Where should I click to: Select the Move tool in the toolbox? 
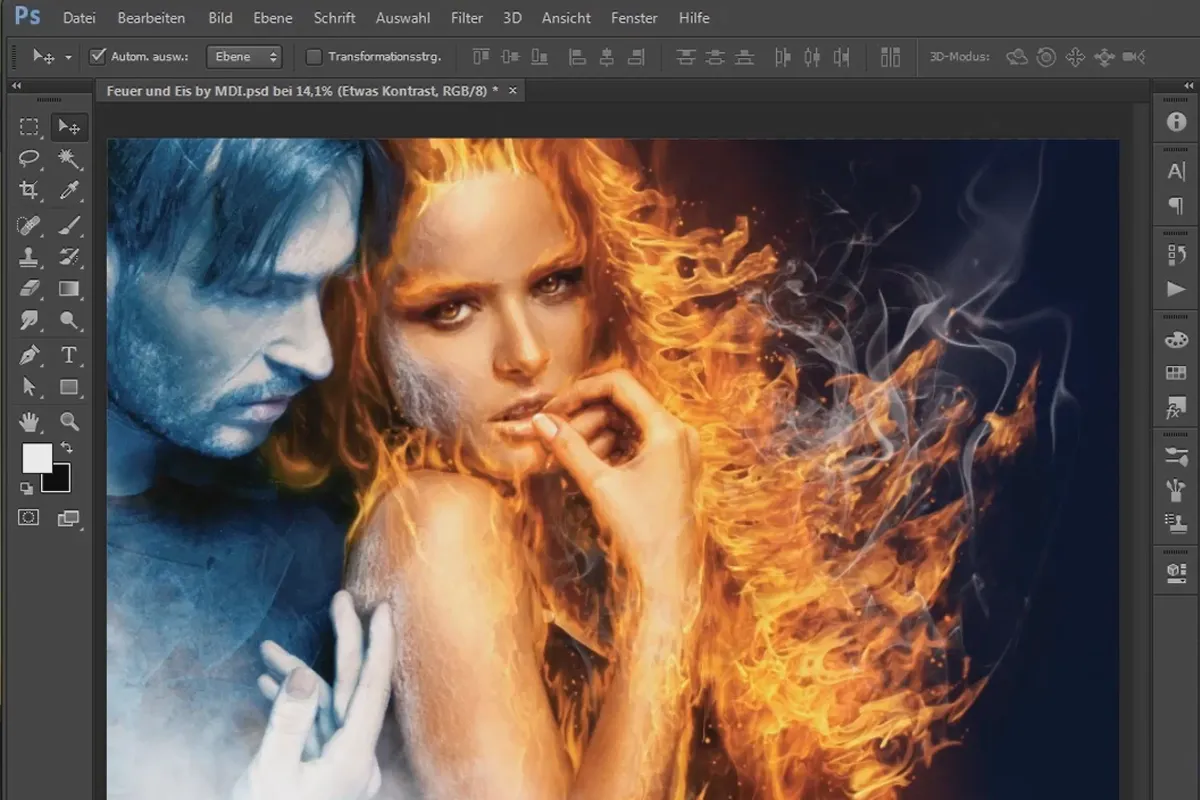click(x=69, y=126)
